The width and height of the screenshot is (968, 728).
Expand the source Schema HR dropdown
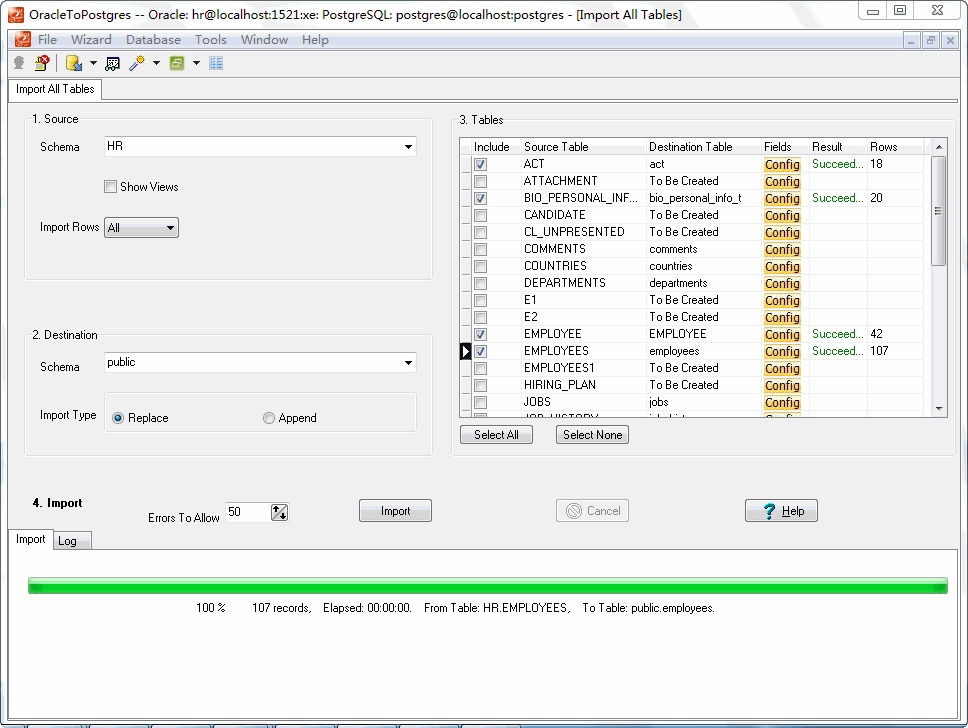coord(408,146)
